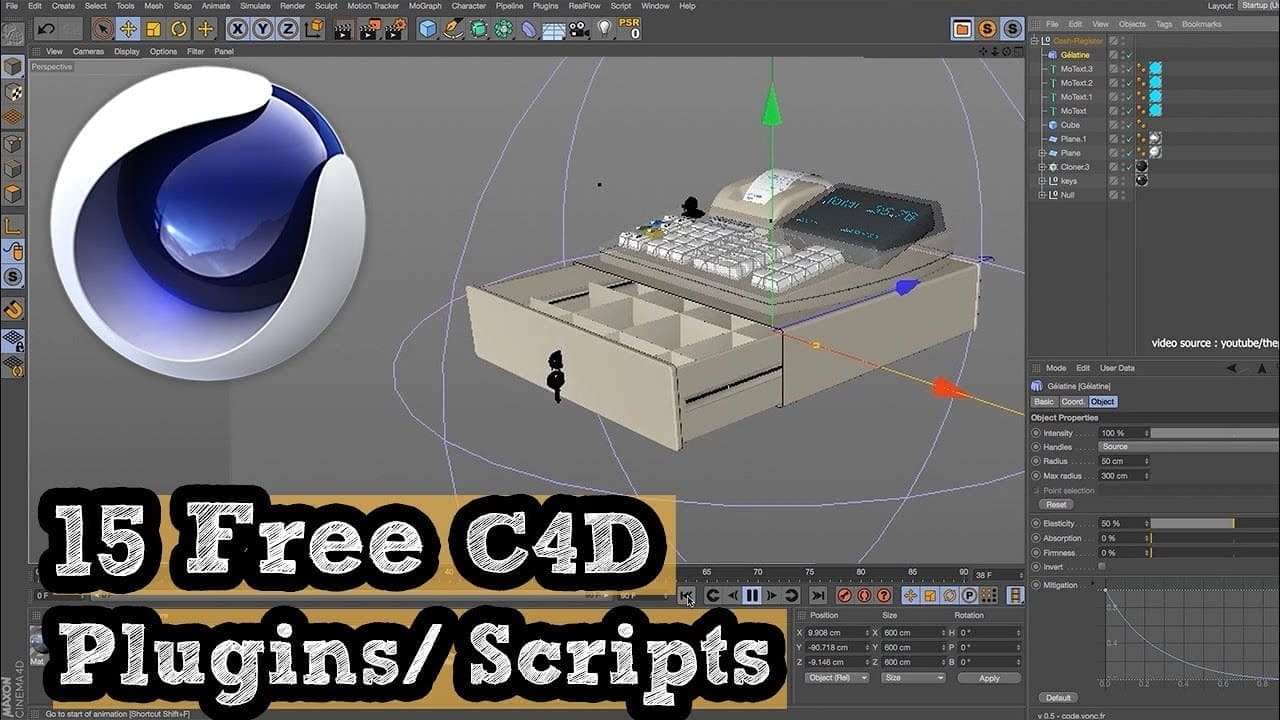Open the Size dropdown near Apply
1280x720 pixels.
(x=913, y=678)
